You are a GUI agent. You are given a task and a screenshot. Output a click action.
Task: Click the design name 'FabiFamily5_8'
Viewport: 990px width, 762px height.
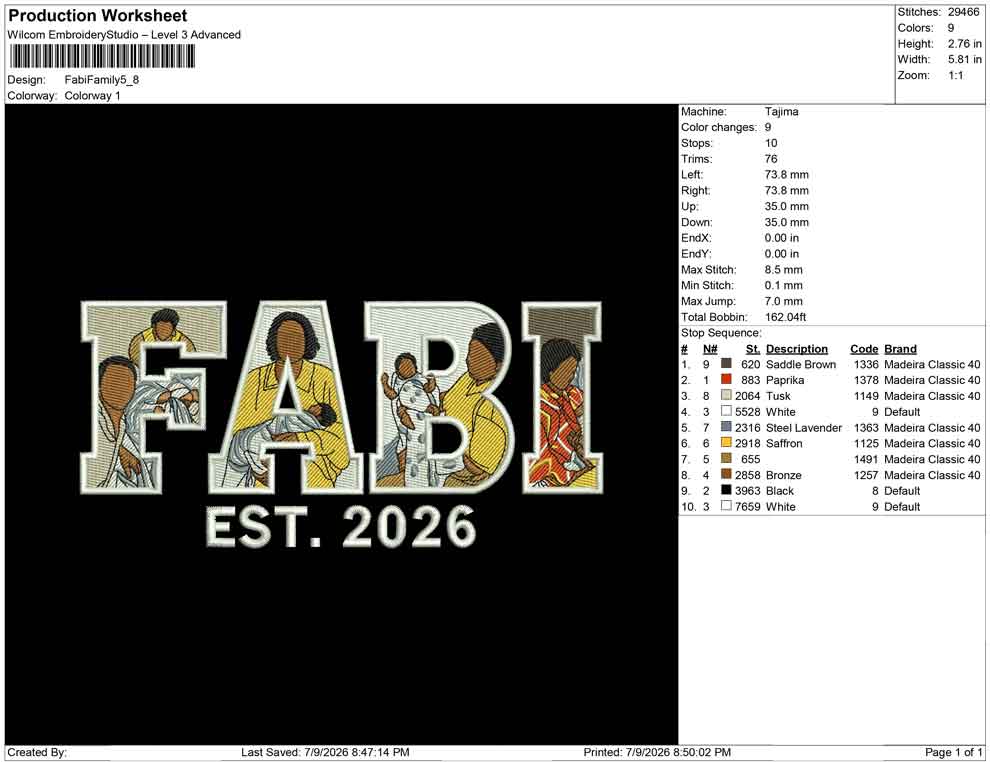point(102,80)
